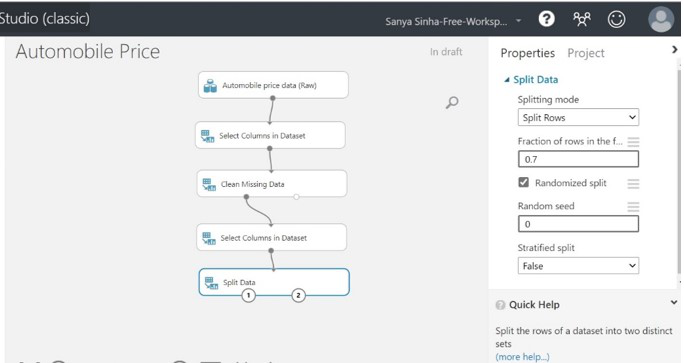
Task: Open the help question mark icon
Action: (x=546, y=19)
